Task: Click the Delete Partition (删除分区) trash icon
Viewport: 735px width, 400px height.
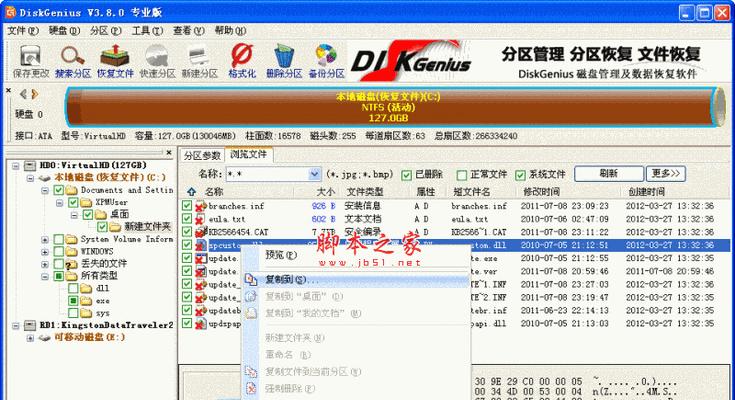Action: tap(284, 56)
